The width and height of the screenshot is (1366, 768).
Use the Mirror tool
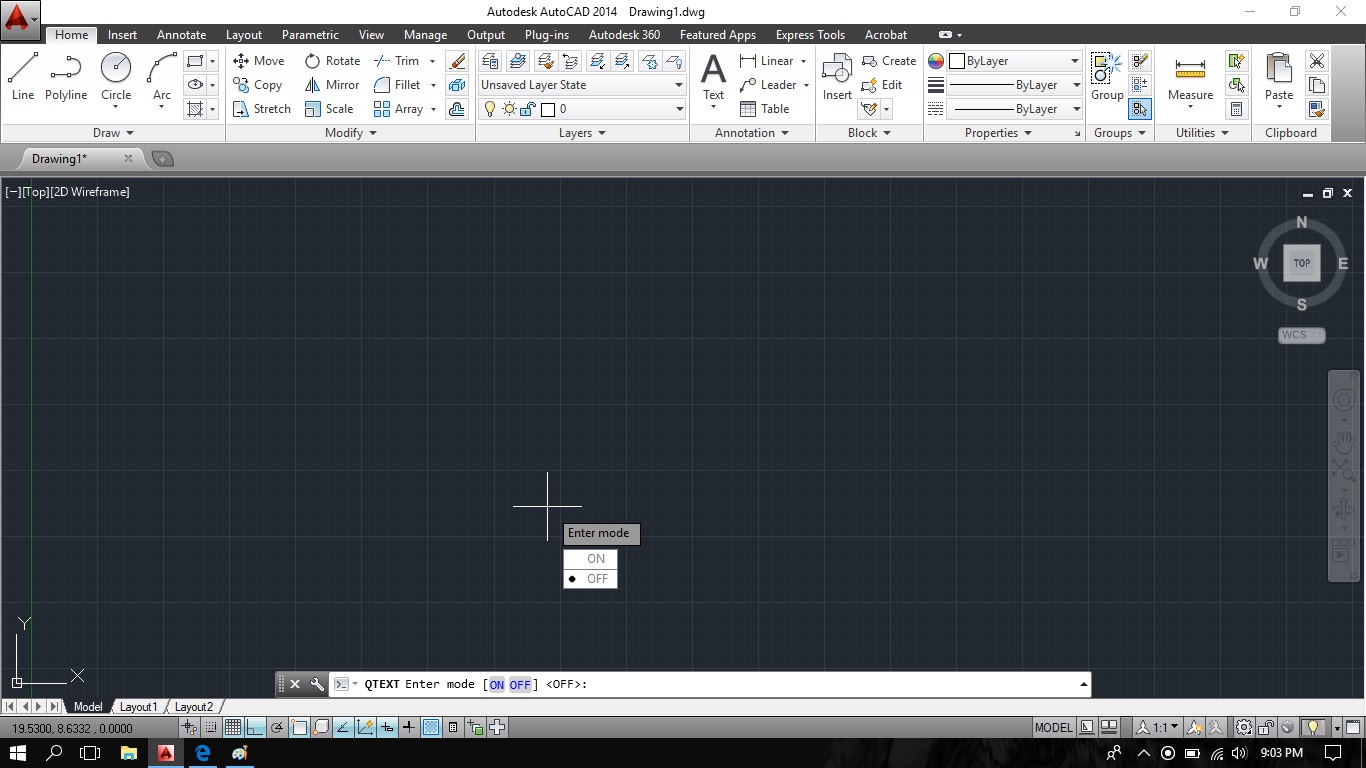[x=332, y=85]
